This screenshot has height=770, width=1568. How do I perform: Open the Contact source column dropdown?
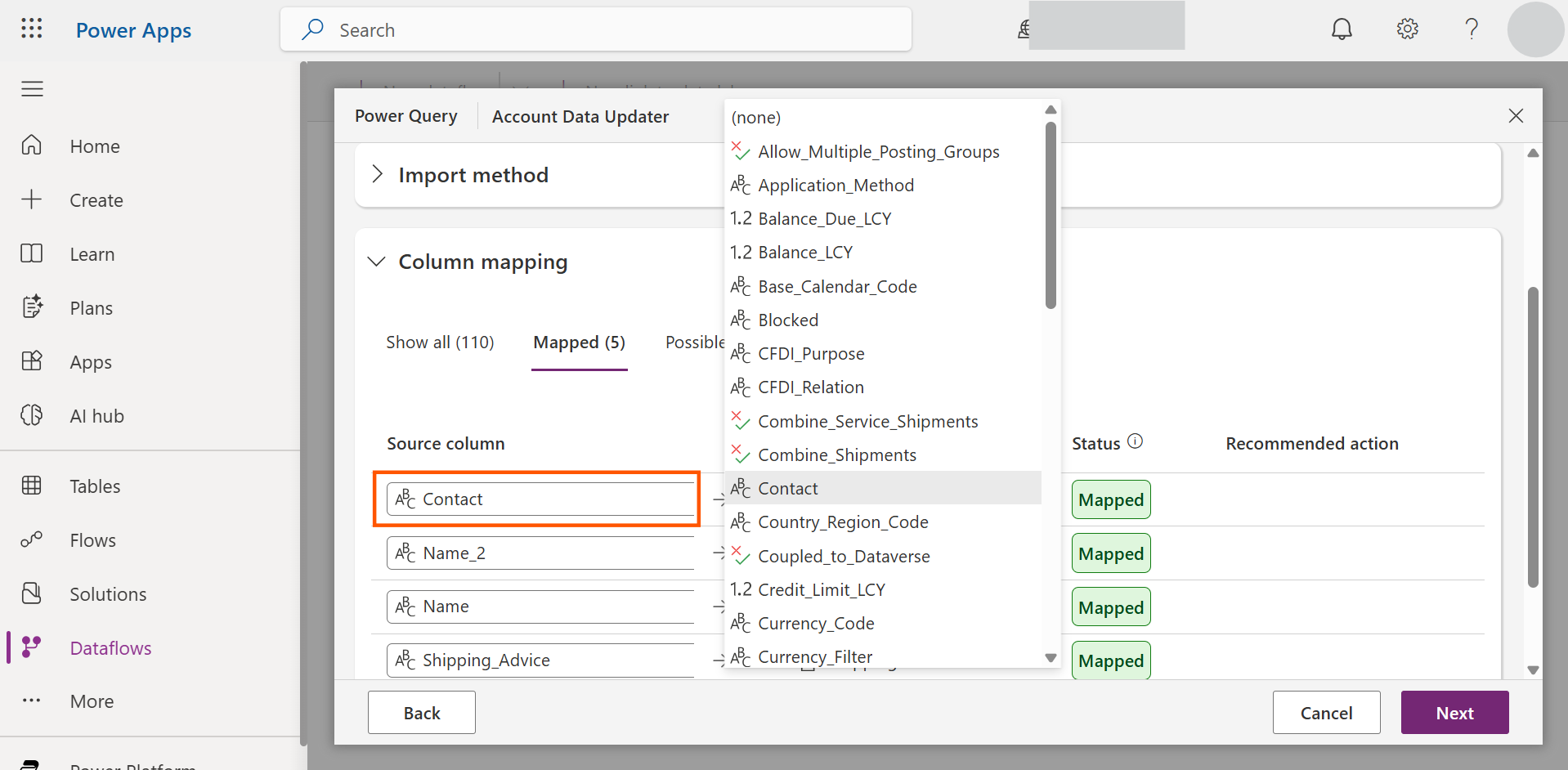coord(540,499)
